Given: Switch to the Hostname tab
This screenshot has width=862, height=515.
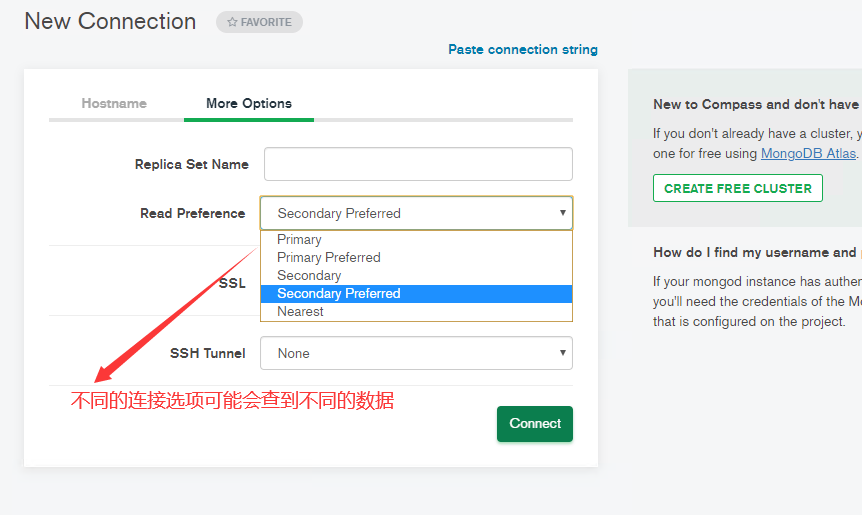Looking at the screenshot, I should coord(114,103).
